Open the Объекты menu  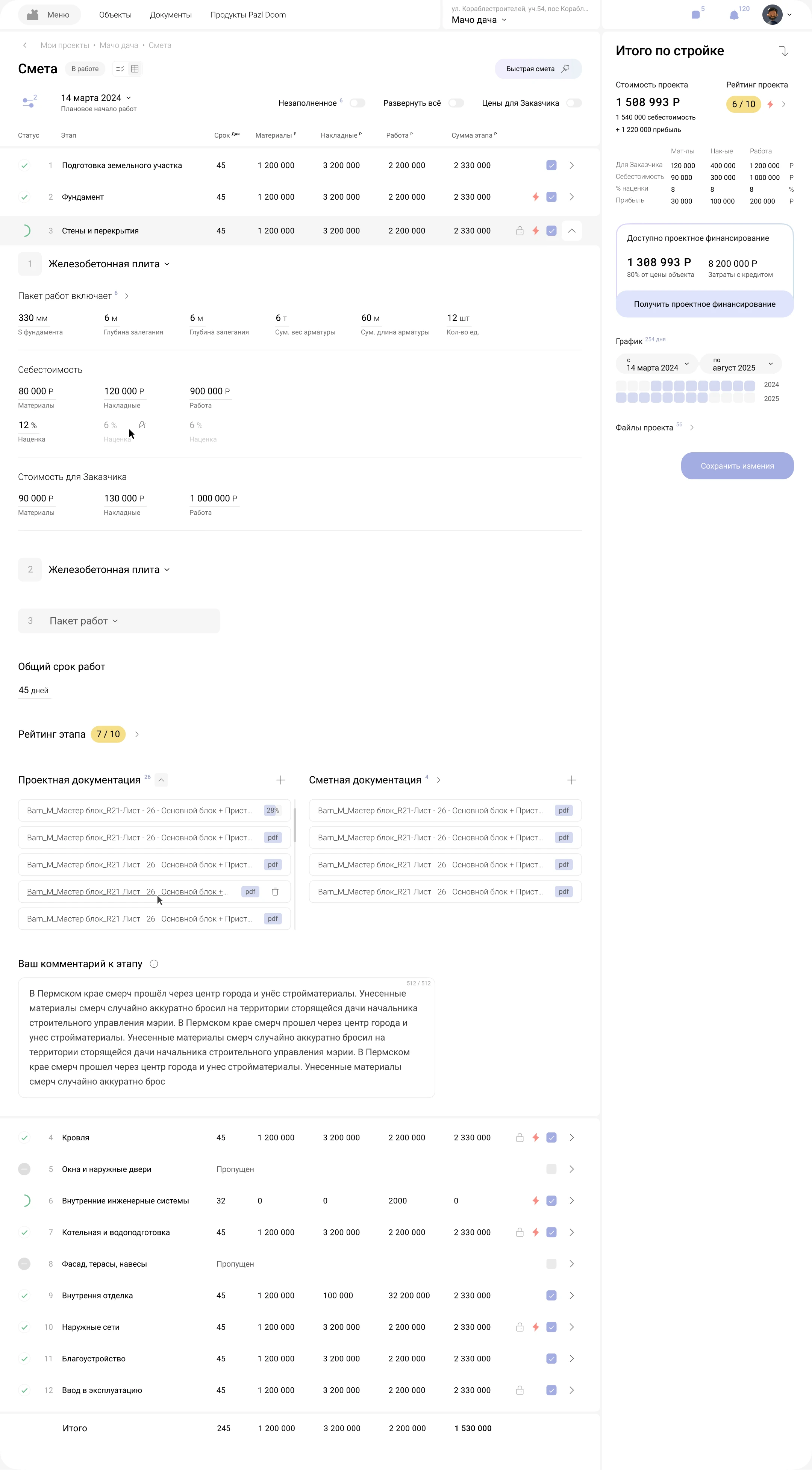pyautogui.click(x=115, y=15)
